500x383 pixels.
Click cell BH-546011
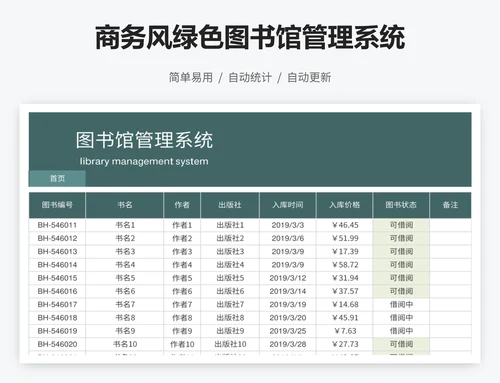(57, 225)
